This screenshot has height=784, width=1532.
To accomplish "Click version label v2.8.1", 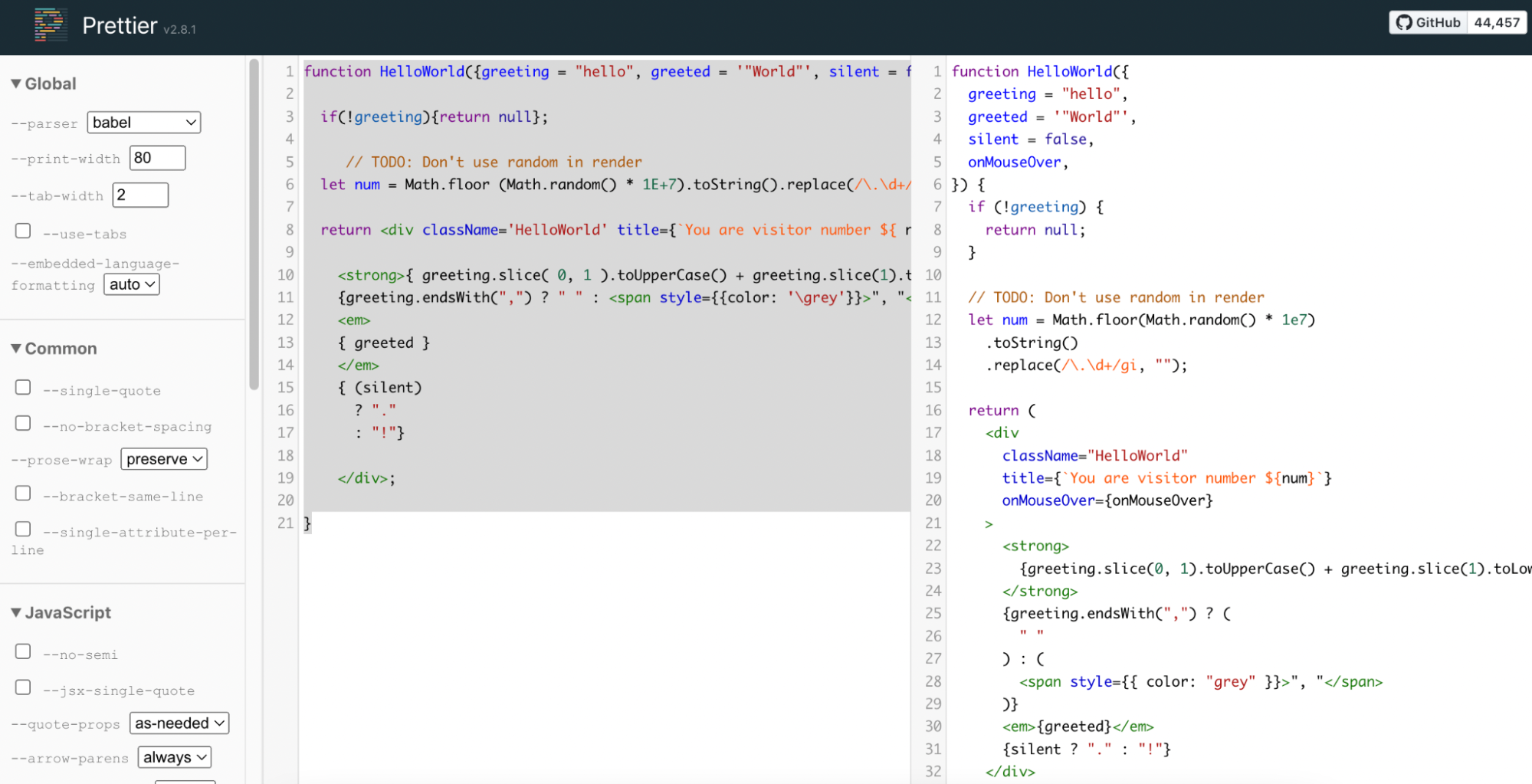I will tap(179, 30).
